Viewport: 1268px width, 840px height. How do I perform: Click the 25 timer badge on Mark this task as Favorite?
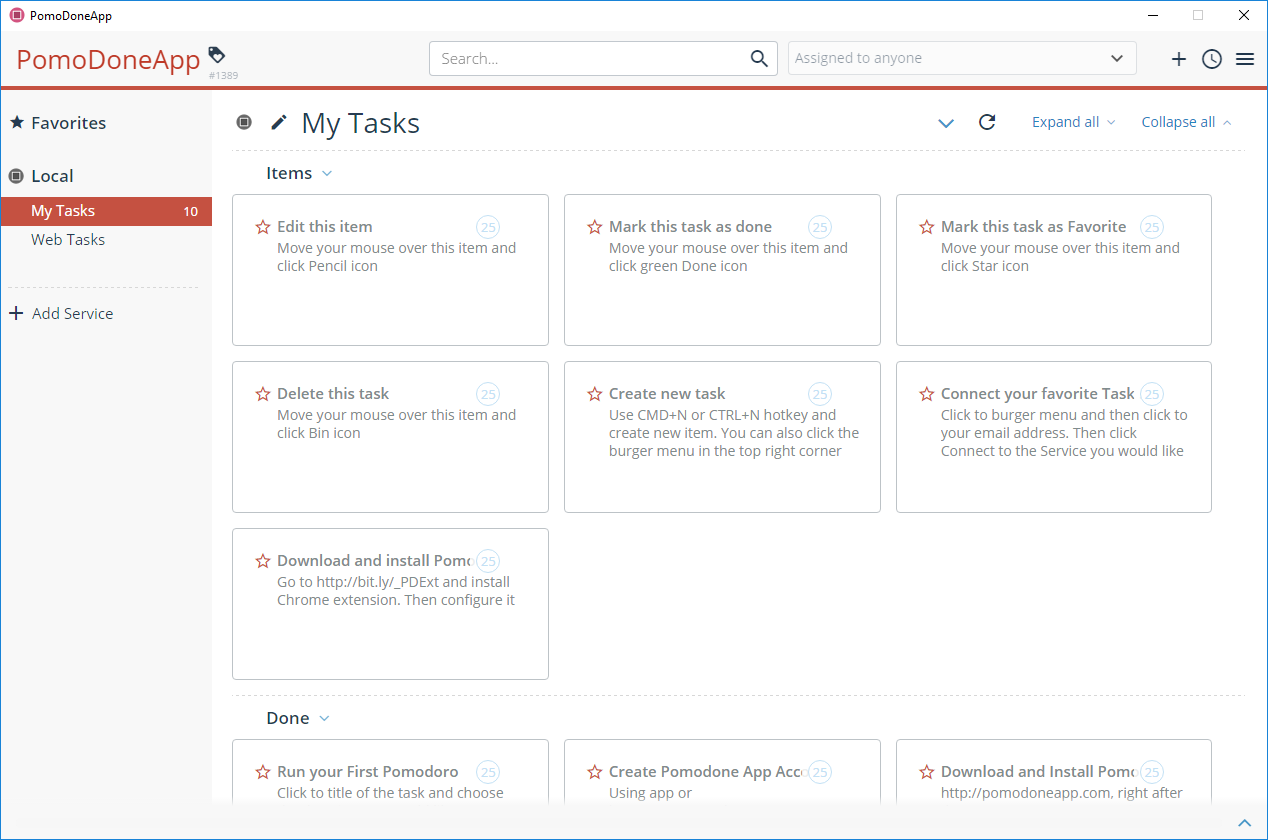coord(1152,227)
